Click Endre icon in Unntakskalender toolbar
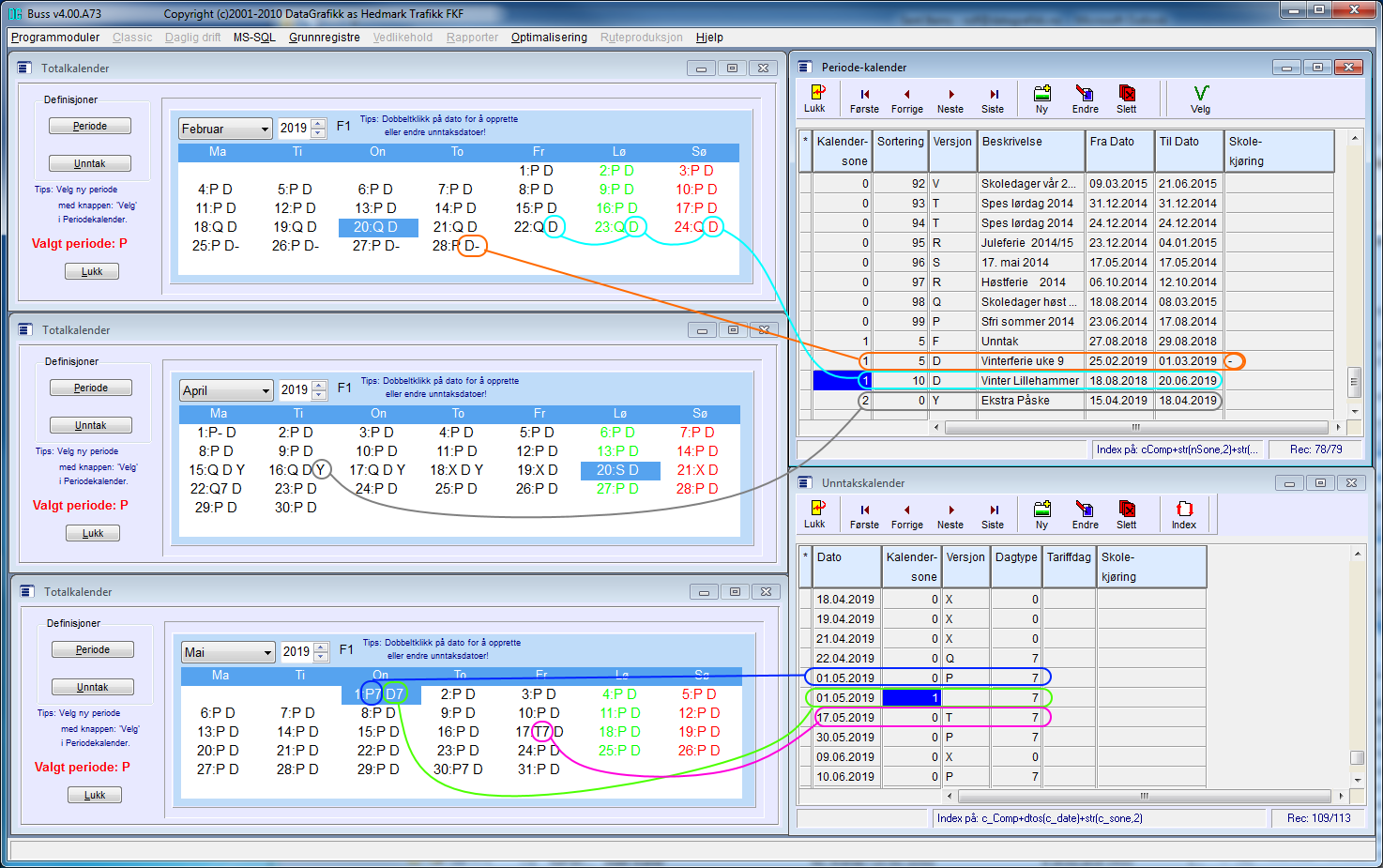 point(1085,514)
